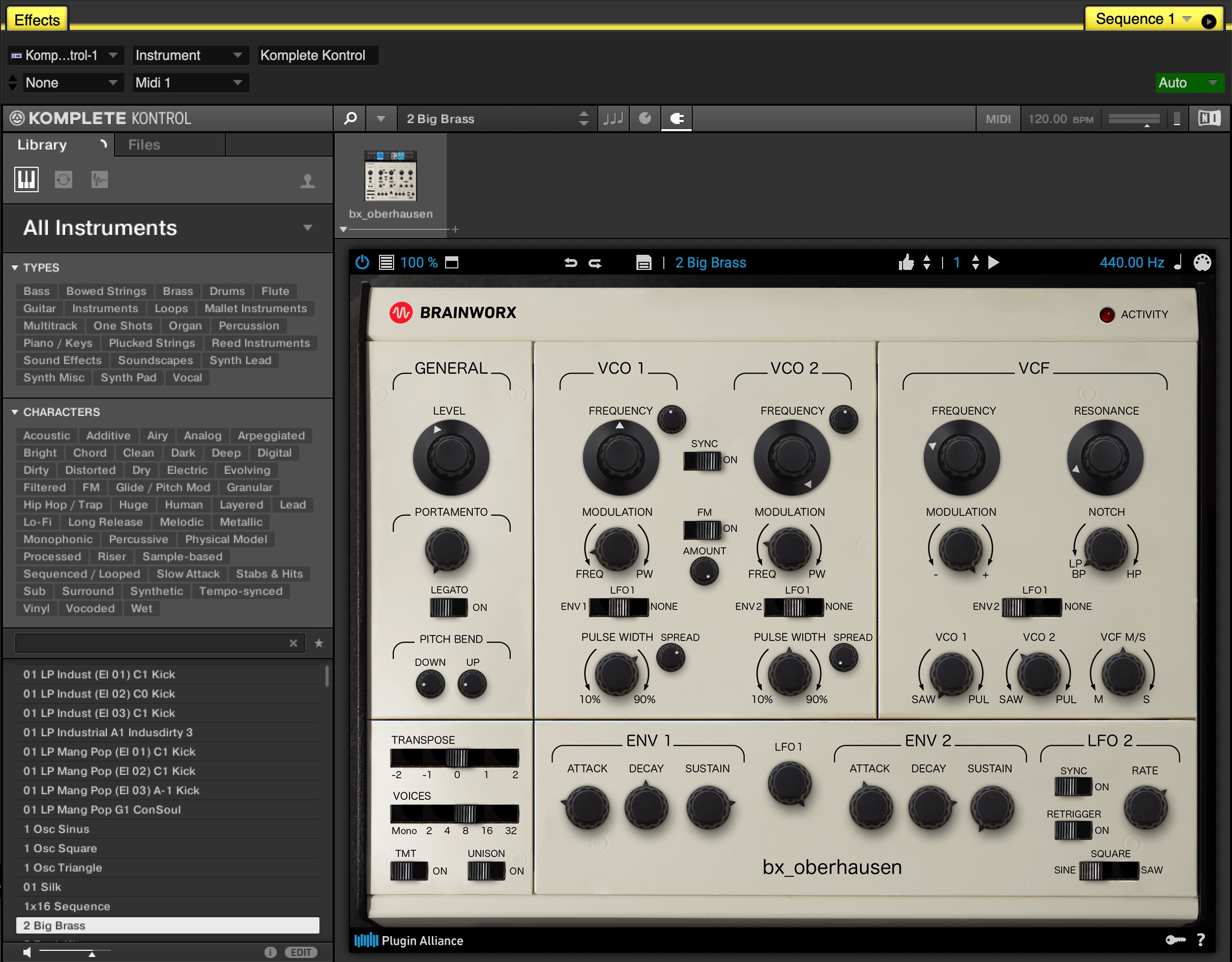Click the save preset disk icon

[x=643, y=263]
